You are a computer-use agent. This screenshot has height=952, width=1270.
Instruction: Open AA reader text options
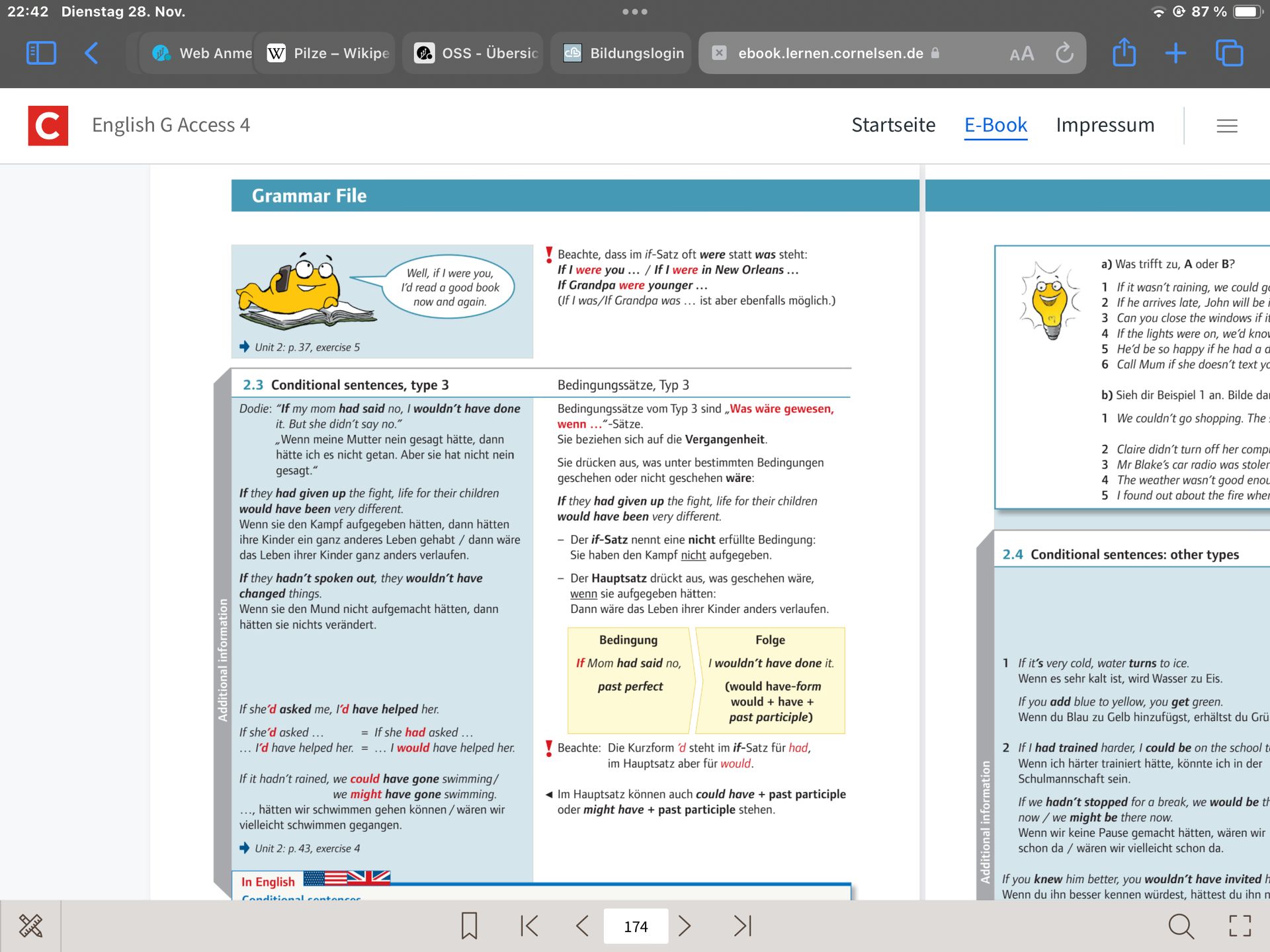(1021, 54)
